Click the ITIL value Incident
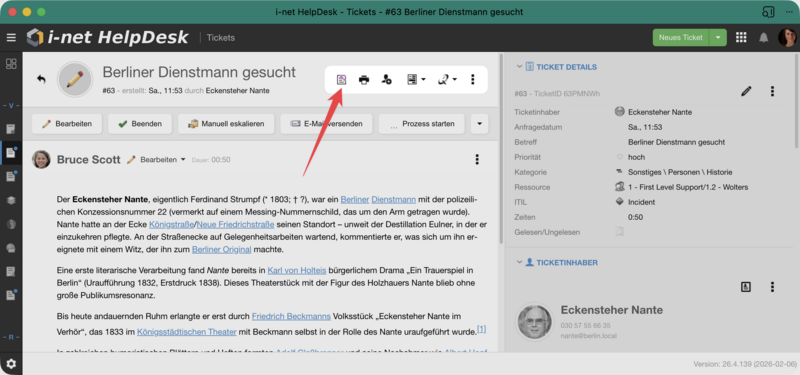 pyautogui.click(x=642, y=202)
